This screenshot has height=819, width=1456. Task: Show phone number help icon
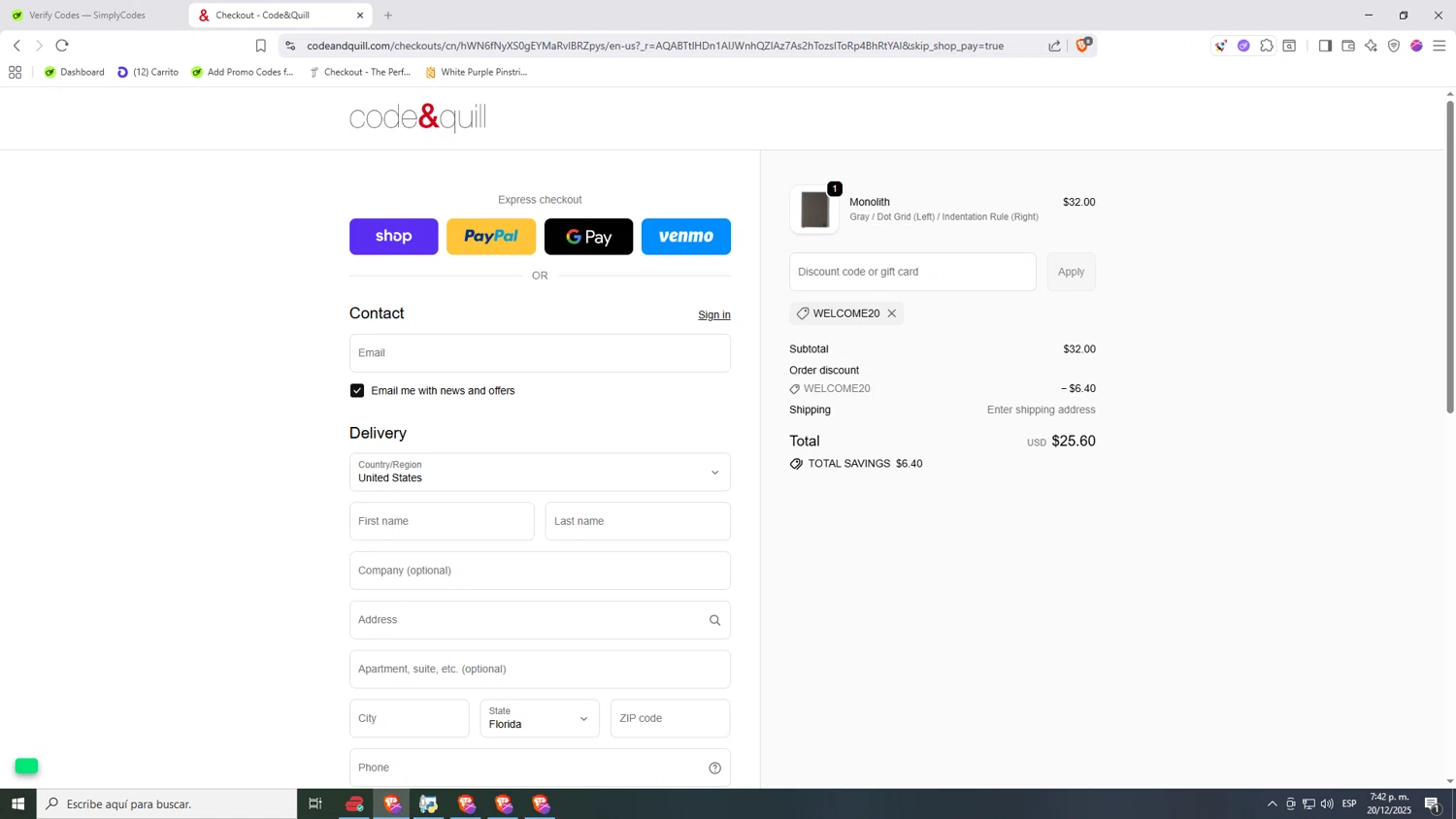pyautogui.click(x=714, y=768)
